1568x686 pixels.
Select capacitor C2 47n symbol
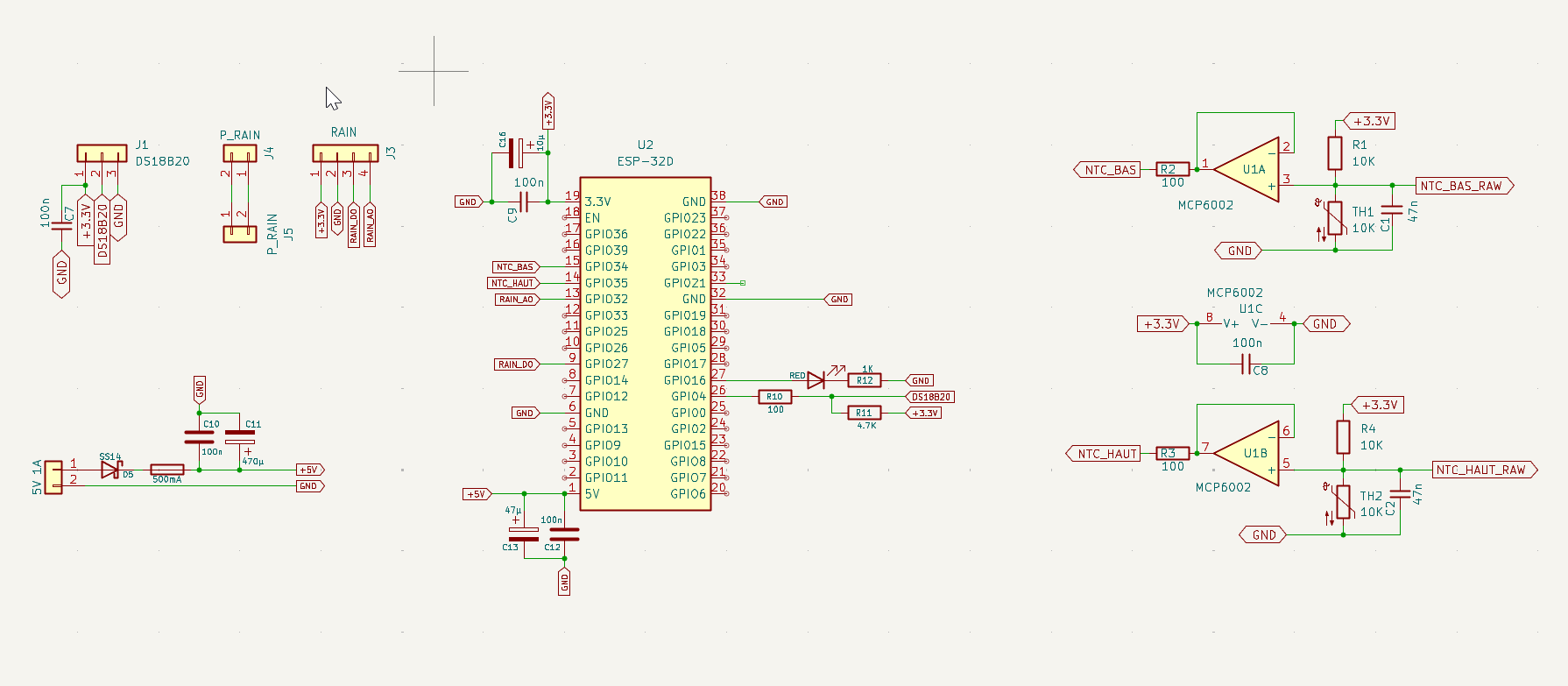pos(1400,494)
